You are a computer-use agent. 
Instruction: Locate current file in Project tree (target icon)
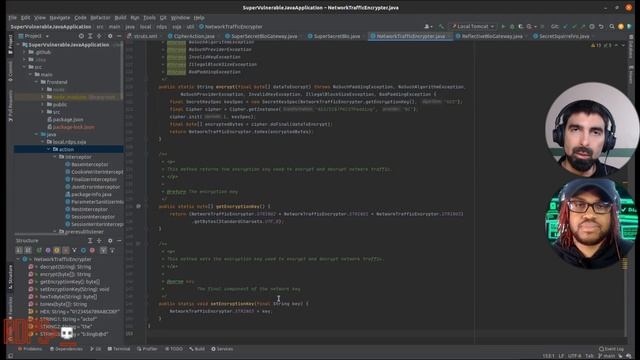[x=81, y=36]
